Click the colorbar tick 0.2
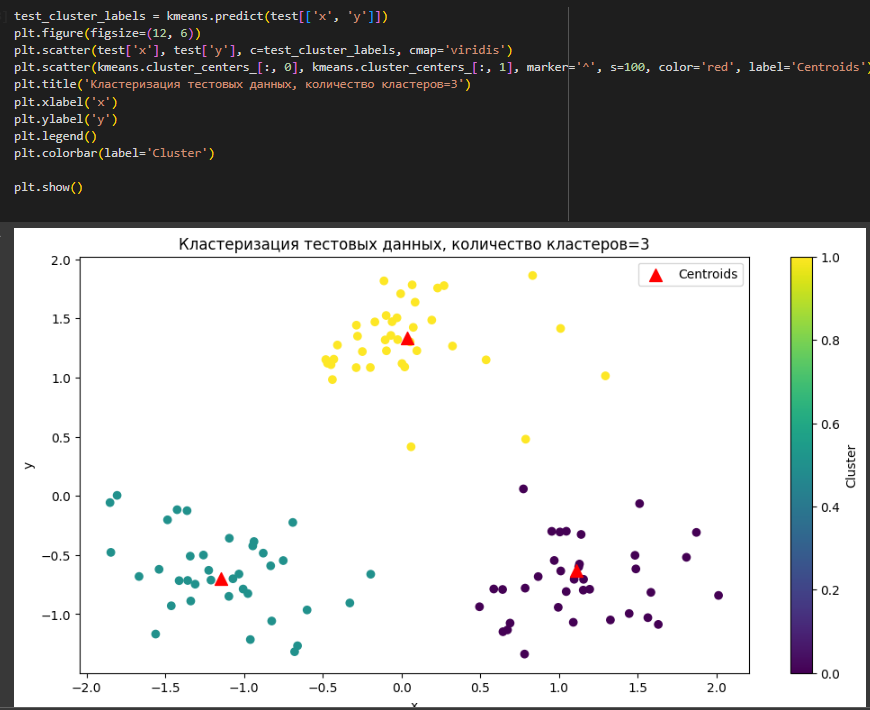The image size is (870, 710). pos(830,591)
